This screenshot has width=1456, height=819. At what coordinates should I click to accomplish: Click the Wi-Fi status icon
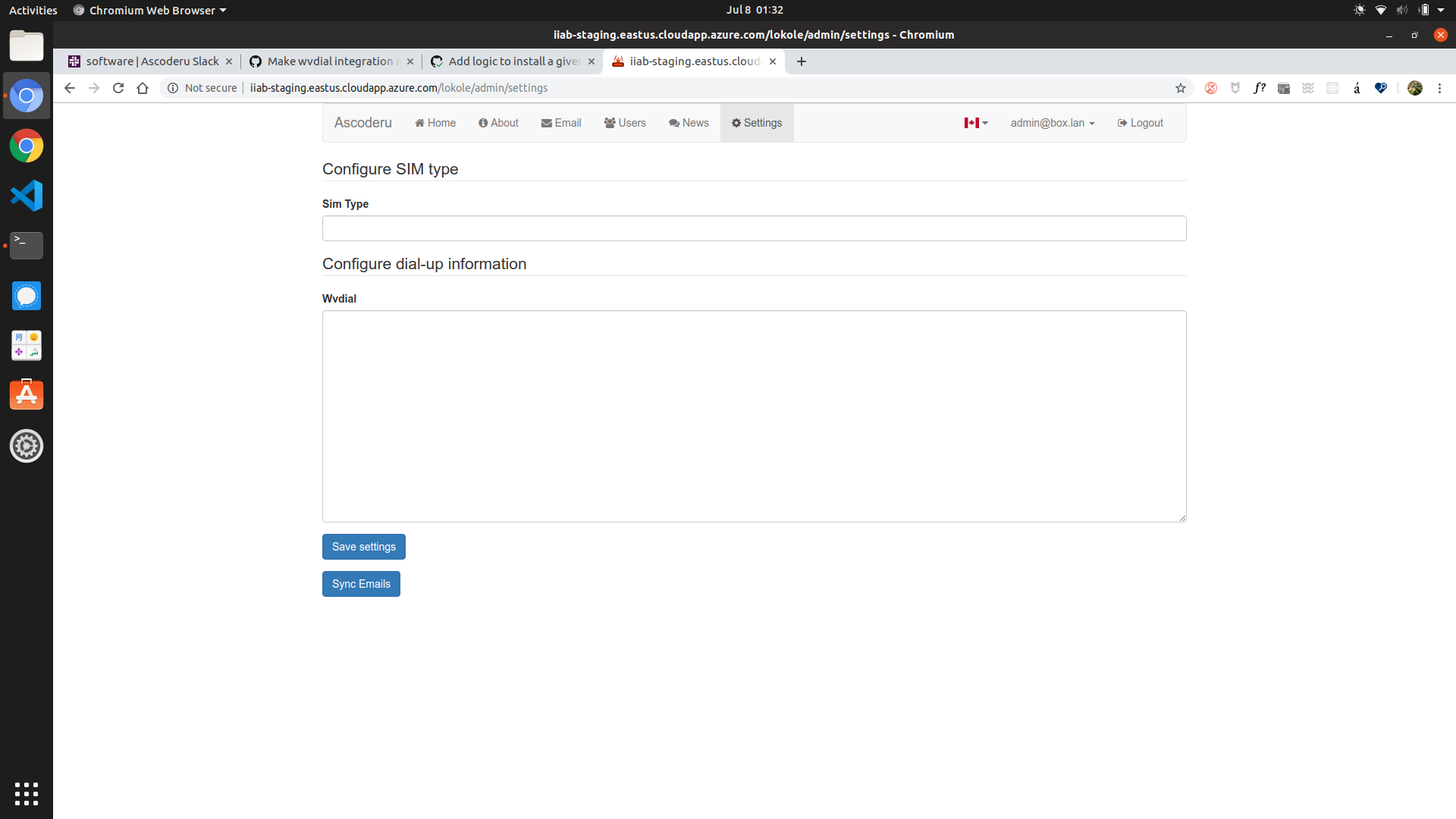pyautogui.click(x=1381, y=11)
